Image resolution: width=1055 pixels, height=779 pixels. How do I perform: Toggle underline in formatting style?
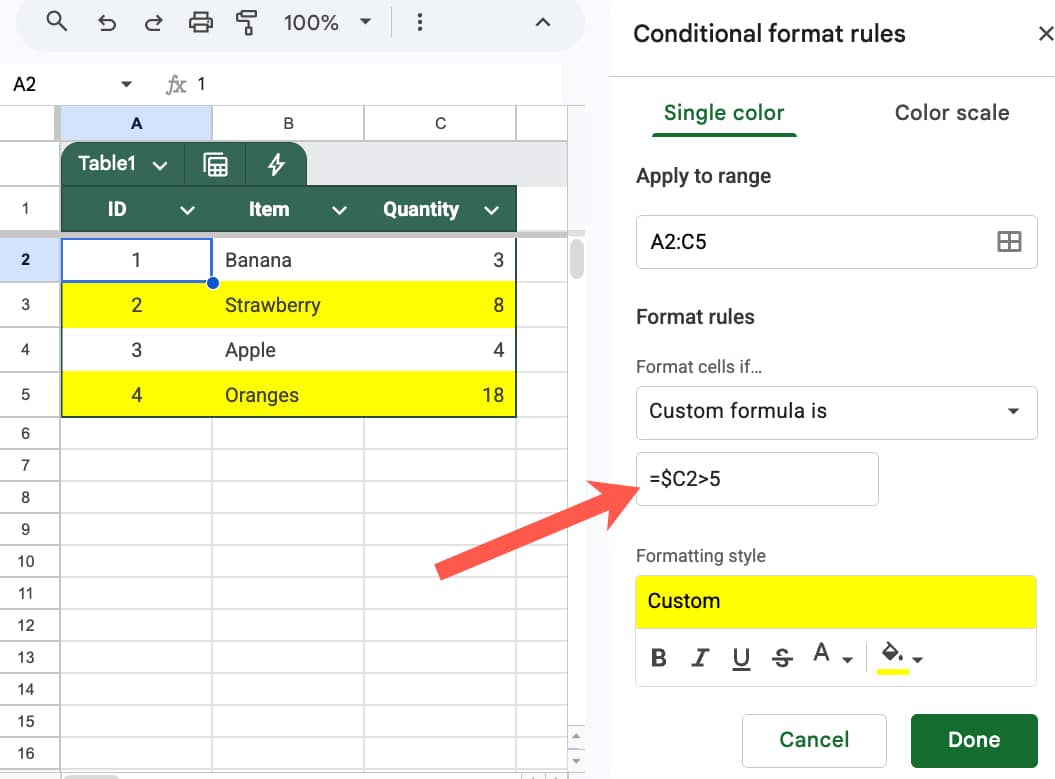[741, 657]
